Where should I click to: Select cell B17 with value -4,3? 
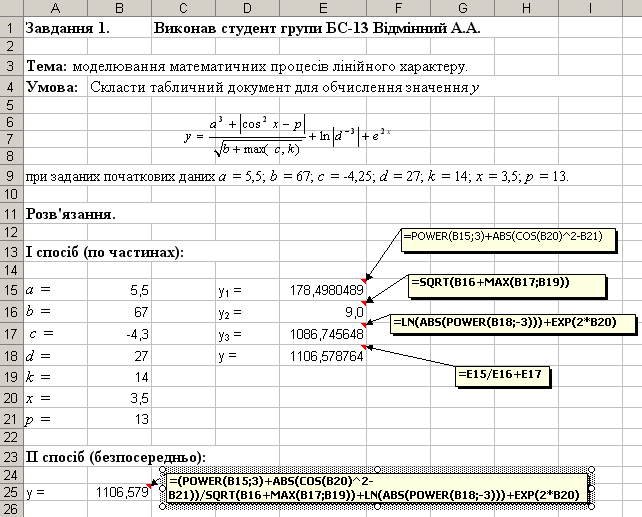[x=119, y=334]
